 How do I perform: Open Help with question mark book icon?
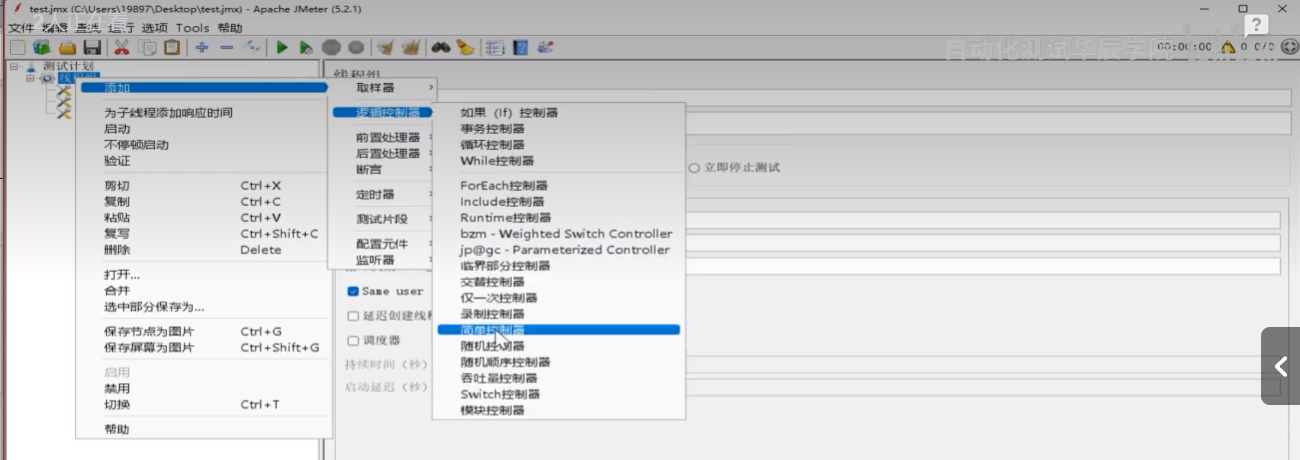coord(520,47)
